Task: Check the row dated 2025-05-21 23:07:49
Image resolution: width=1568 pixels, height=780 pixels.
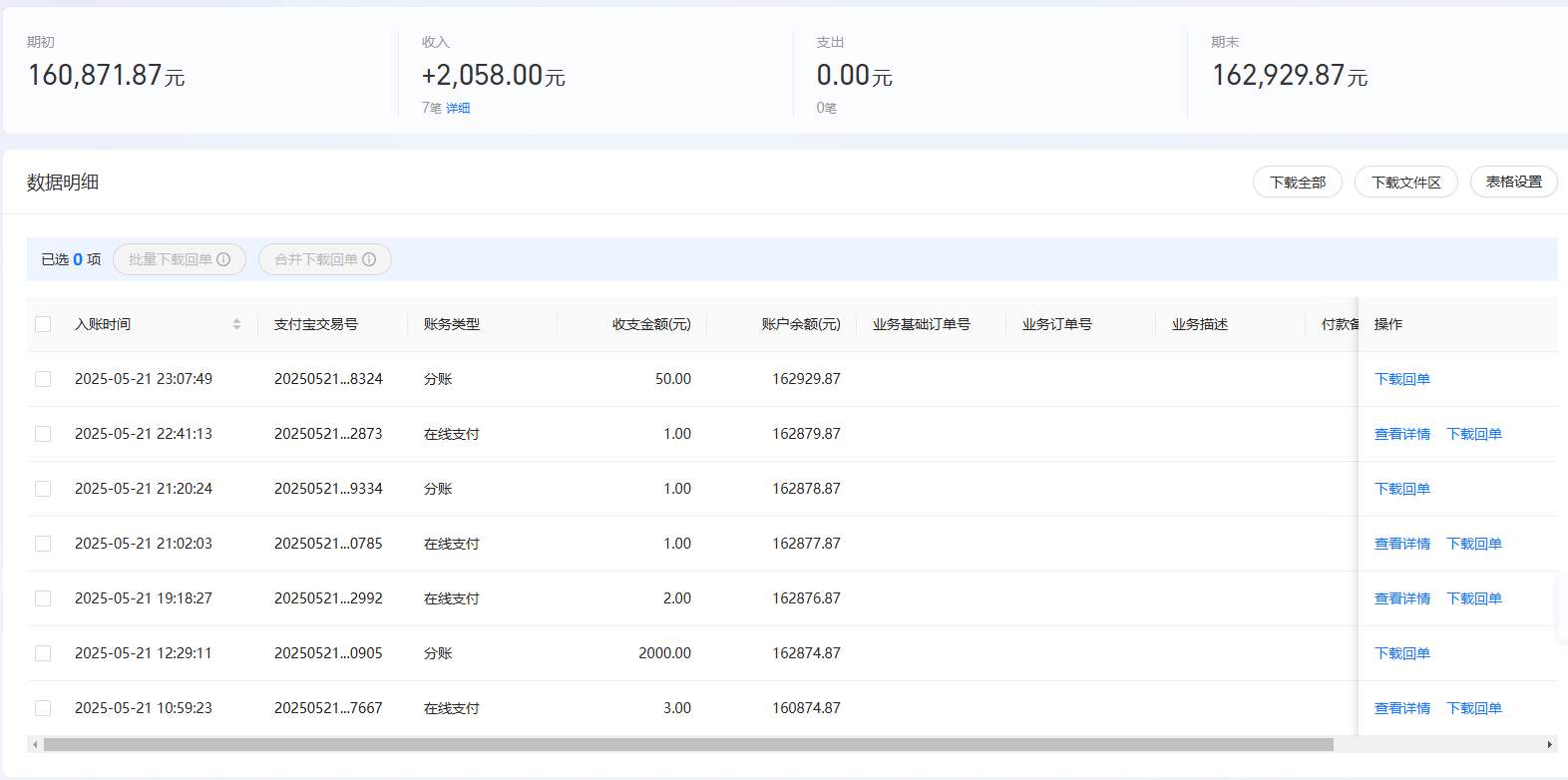Action: pyautogui.click(x=43, y=379)
